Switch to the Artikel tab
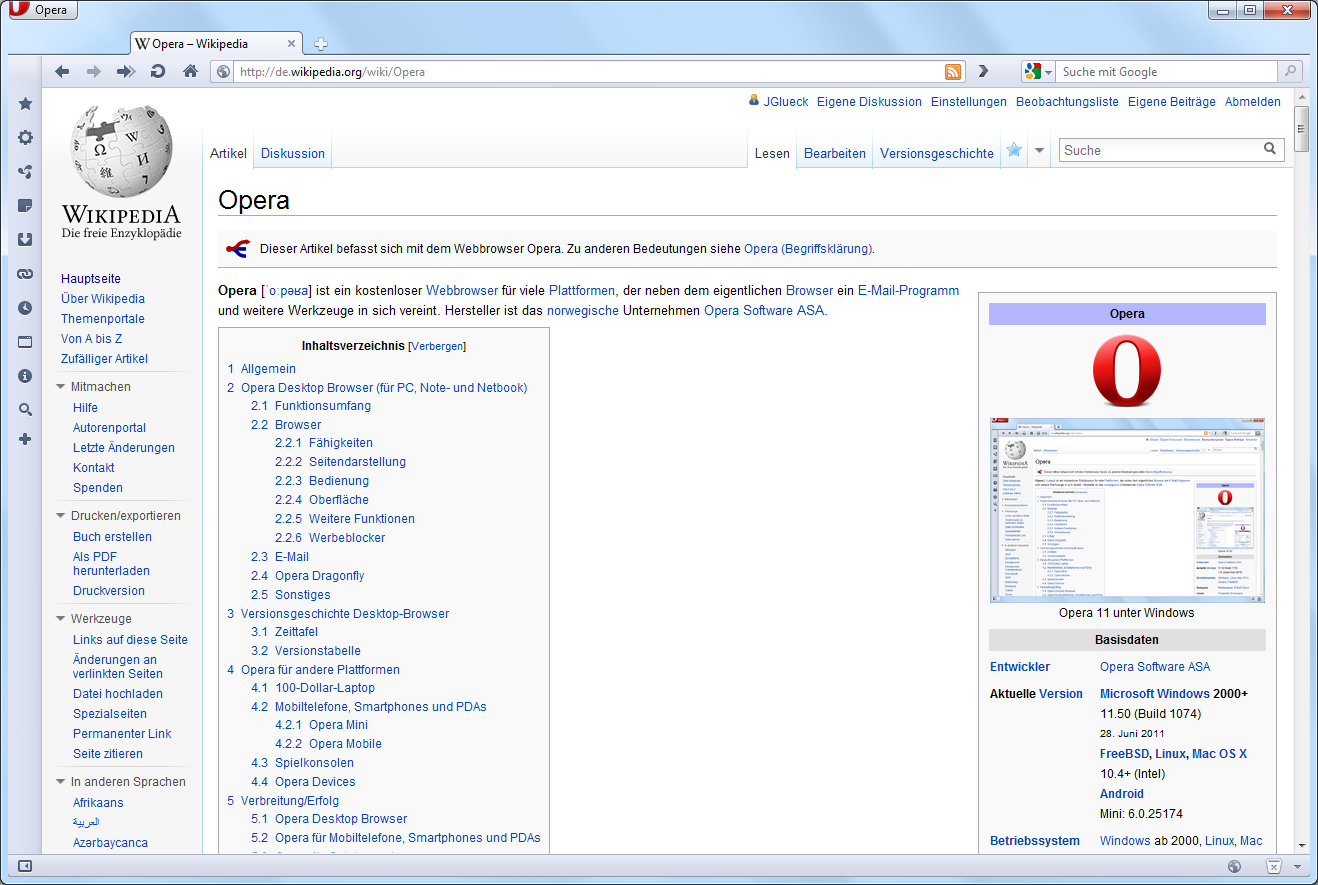Image resolution: width=1318 pixels, height=885 pixels. click(x=228, y=153)
